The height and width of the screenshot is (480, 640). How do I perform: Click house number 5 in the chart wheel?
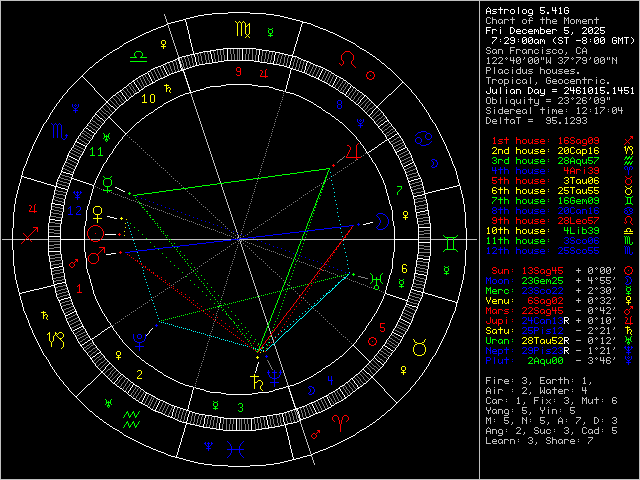pyautogui.click(x=382, y=327)
